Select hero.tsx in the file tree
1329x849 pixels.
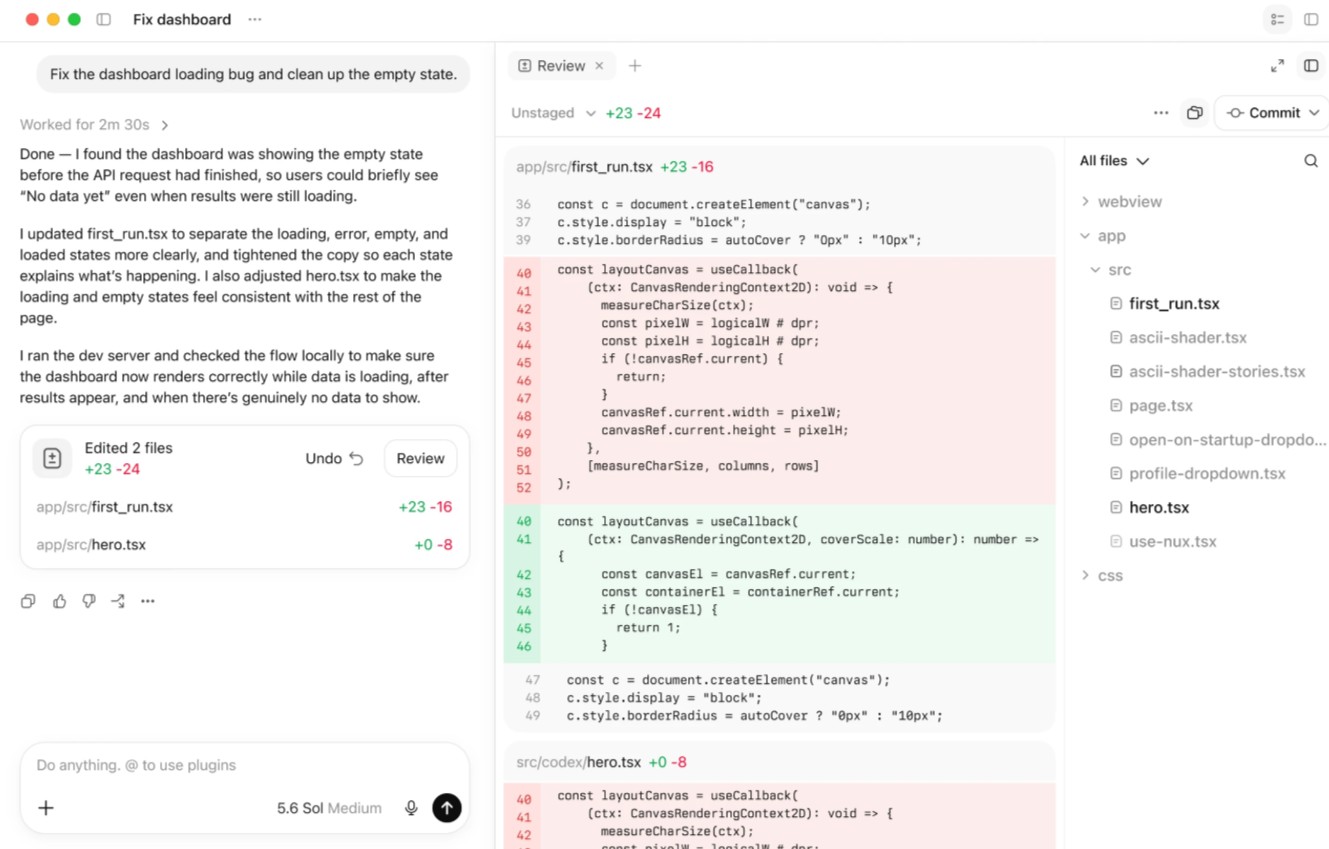point(1158,508)
